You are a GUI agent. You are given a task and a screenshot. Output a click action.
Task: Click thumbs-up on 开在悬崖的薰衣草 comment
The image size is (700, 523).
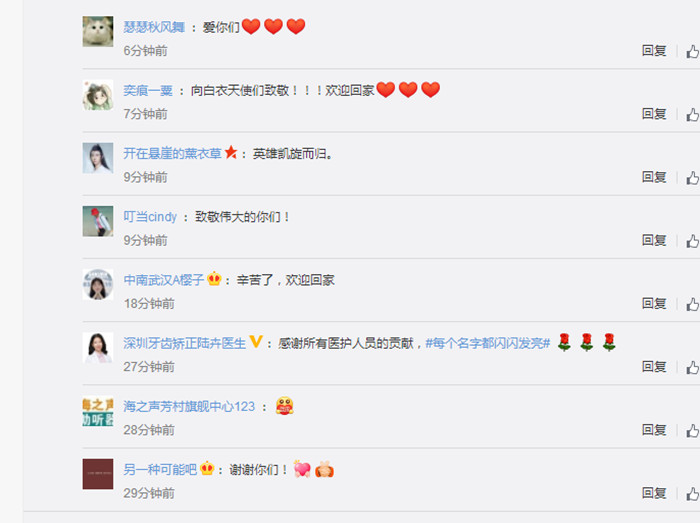(693, 178)
